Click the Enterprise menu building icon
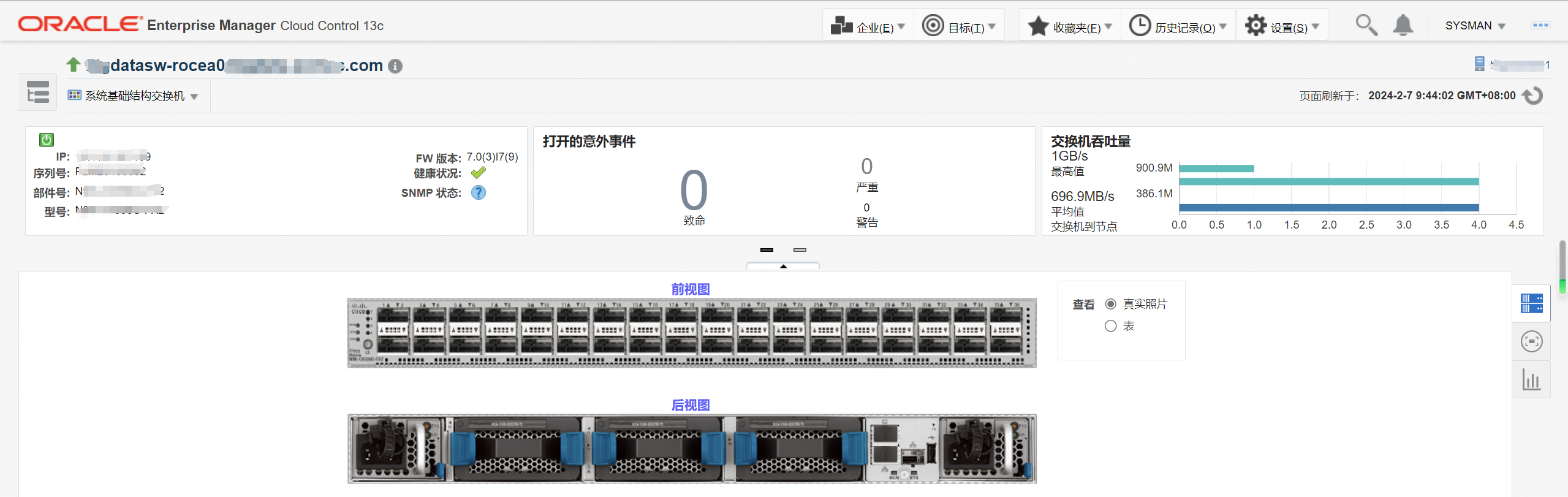Viewport: 1568px width, 497px height. [x=842, y=26]
